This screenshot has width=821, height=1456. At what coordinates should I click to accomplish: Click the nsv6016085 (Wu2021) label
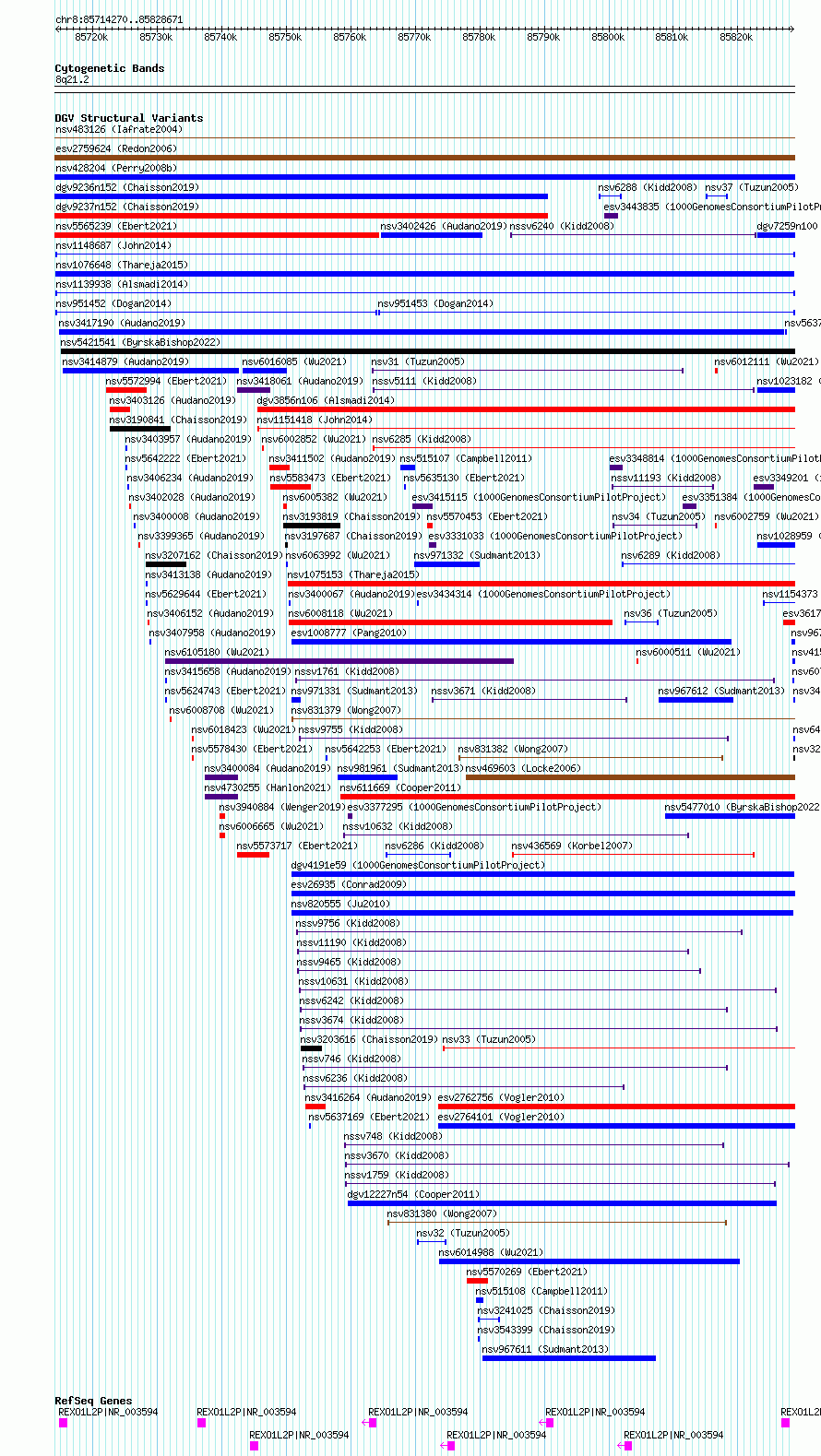pos(294,361)
